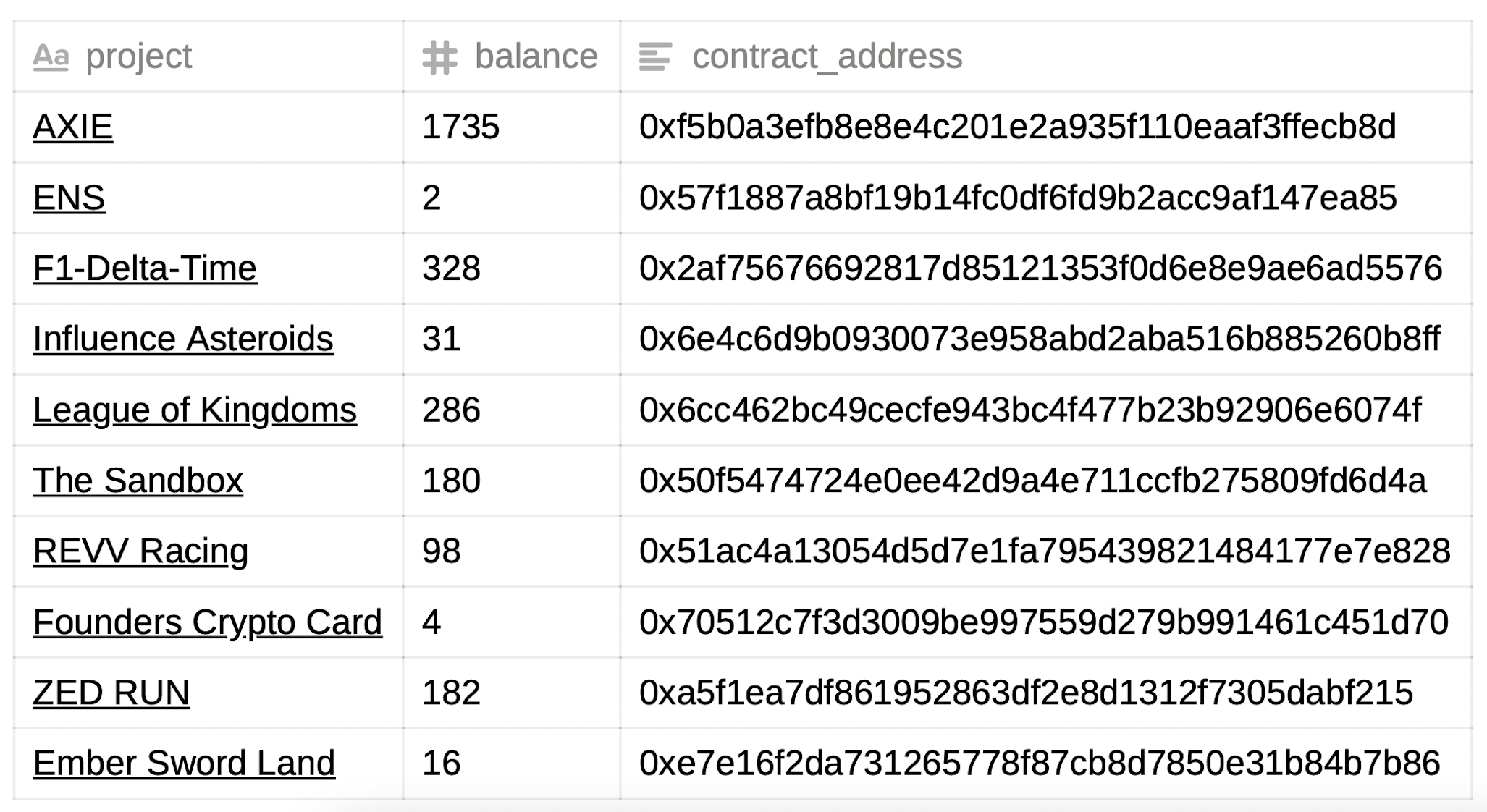The width and height of the screenshot is (1487, 812).
Task: Click the number hash icon beside balance
Action: [440, 57]
